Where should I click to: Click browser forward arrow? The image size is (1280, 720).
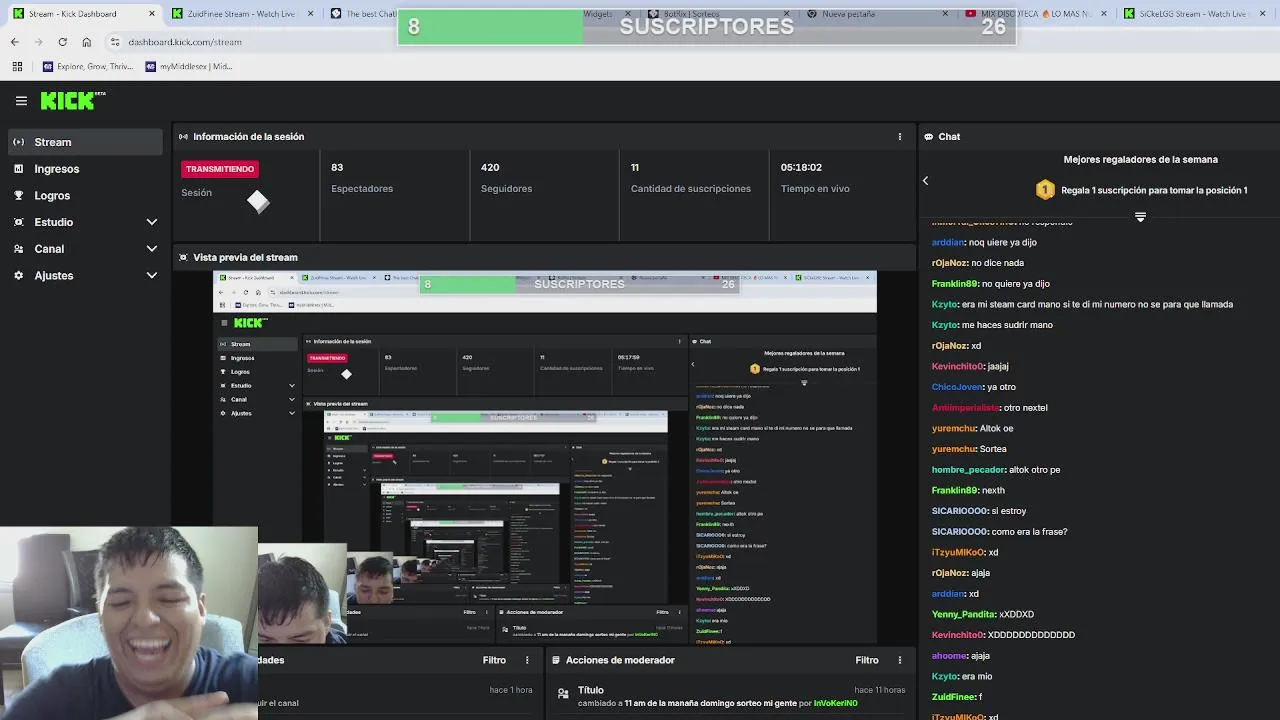[x=38, y=42]
